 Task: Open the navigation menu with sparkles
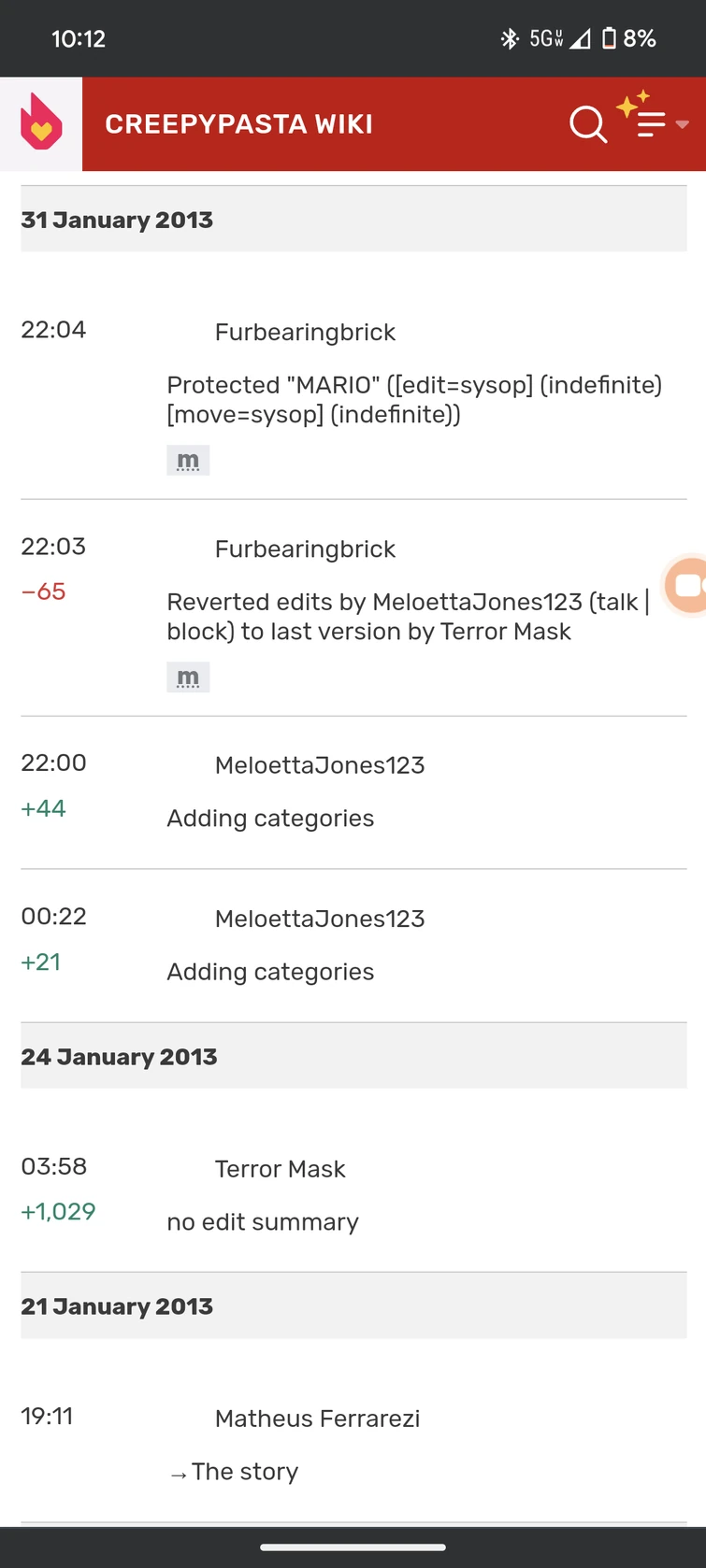coord(648,121)
